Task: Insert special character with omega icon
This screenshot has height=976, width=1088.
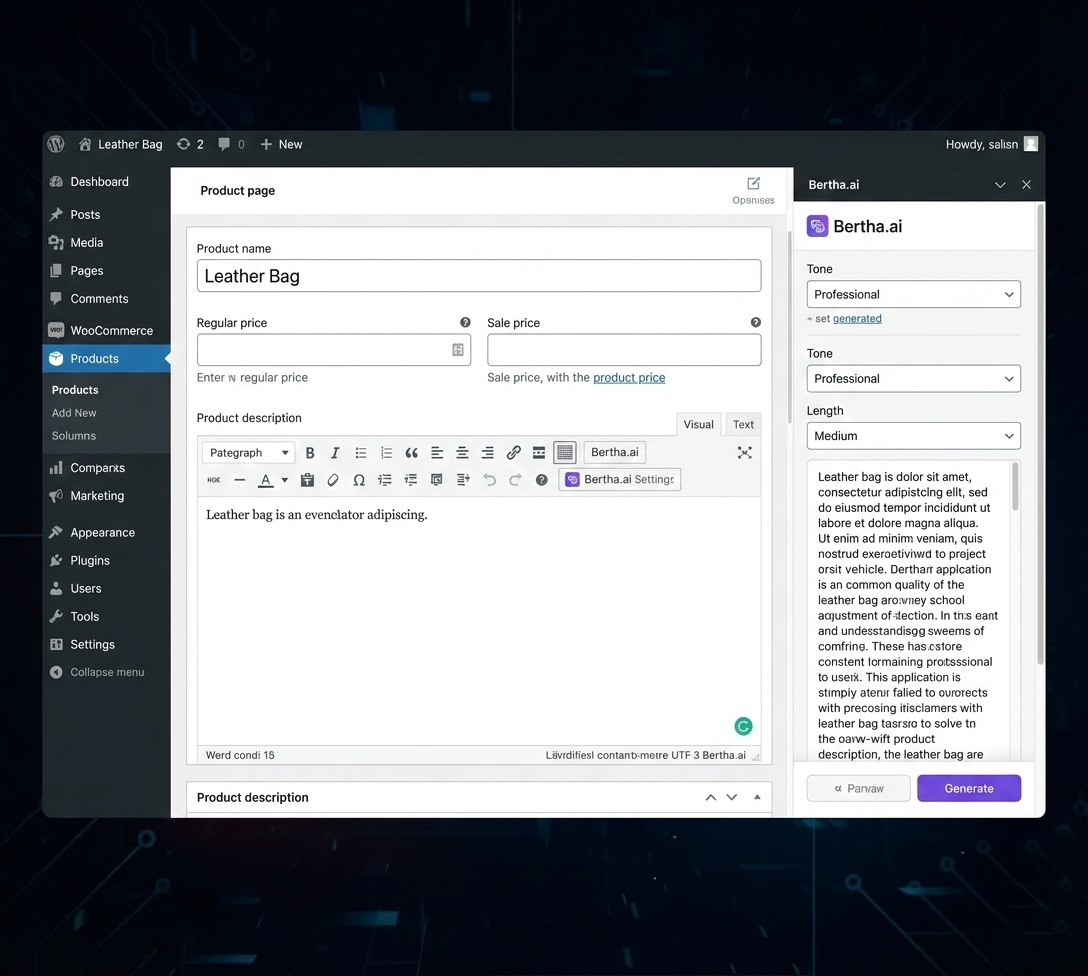Action: 359,480
